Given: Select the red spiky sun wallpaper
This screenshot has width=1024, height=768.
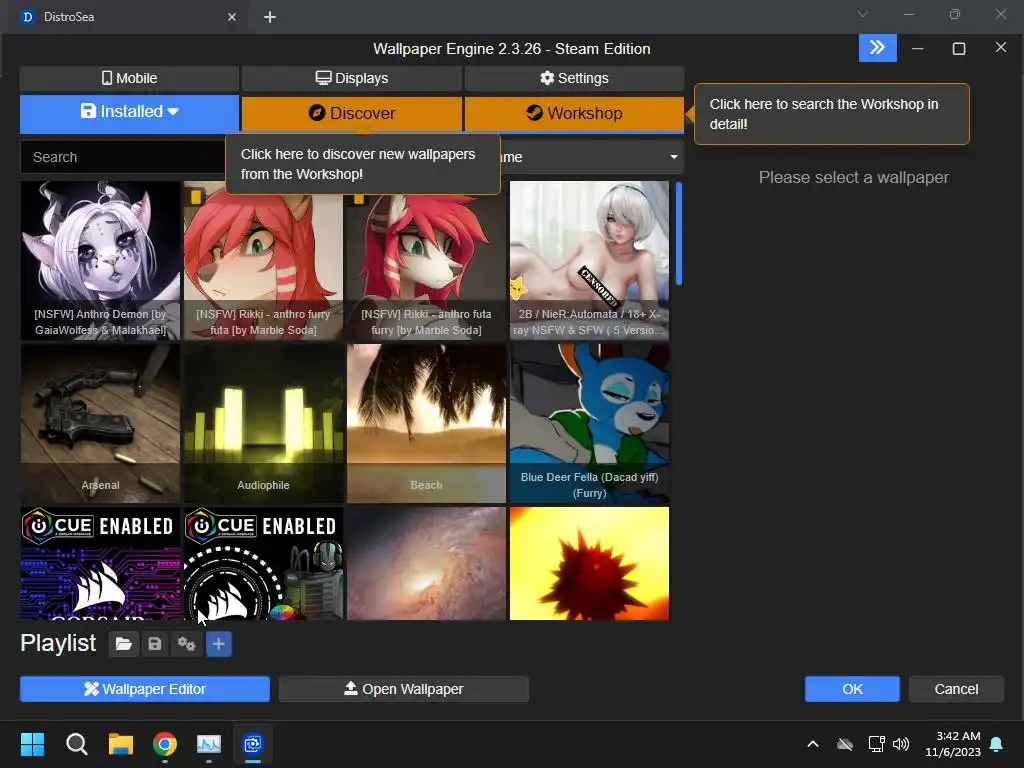Looking at the screenshot, I should (x=590, y=564).
